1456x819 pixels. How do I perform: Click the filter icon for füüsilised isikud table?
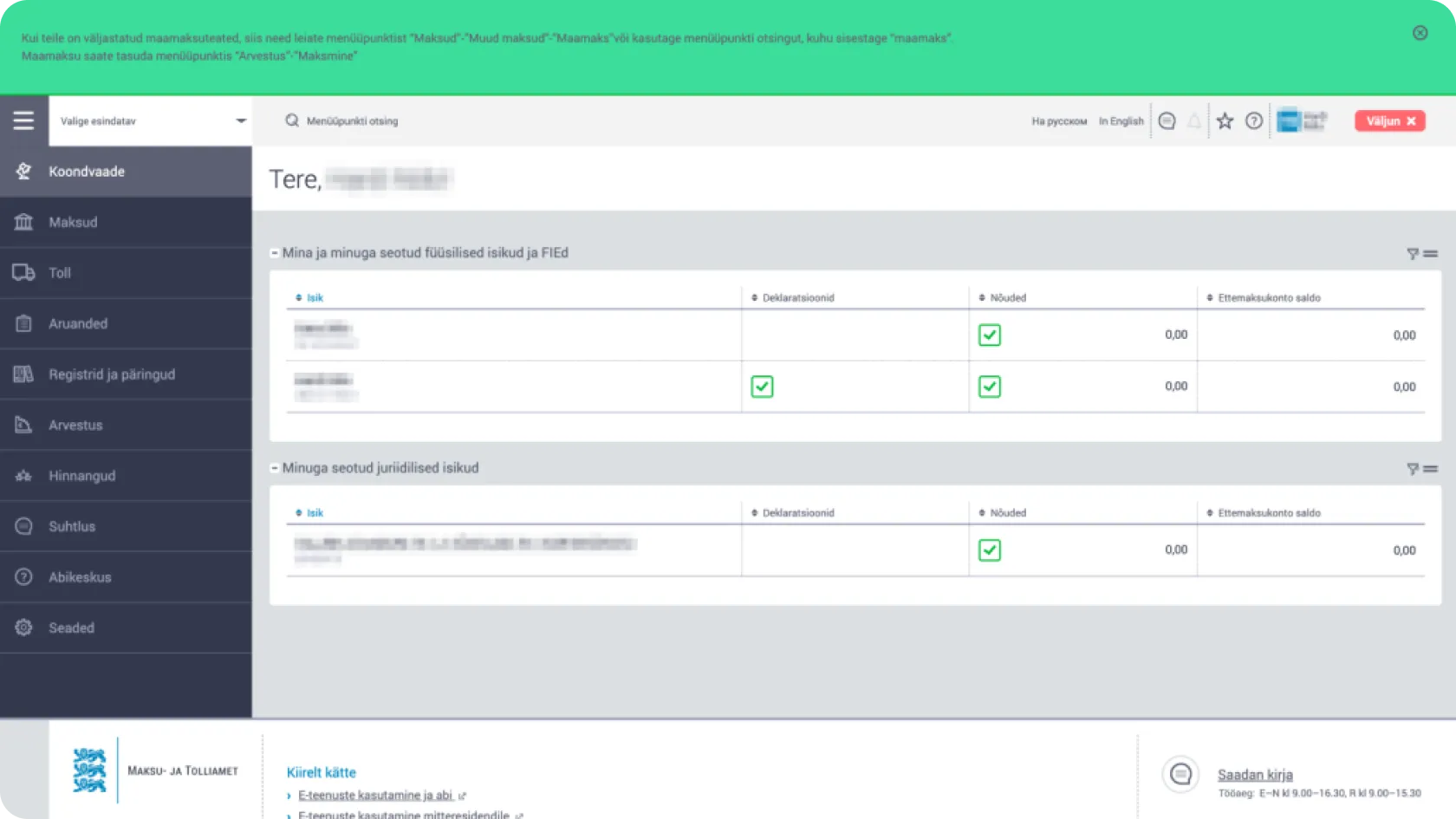1412,254
